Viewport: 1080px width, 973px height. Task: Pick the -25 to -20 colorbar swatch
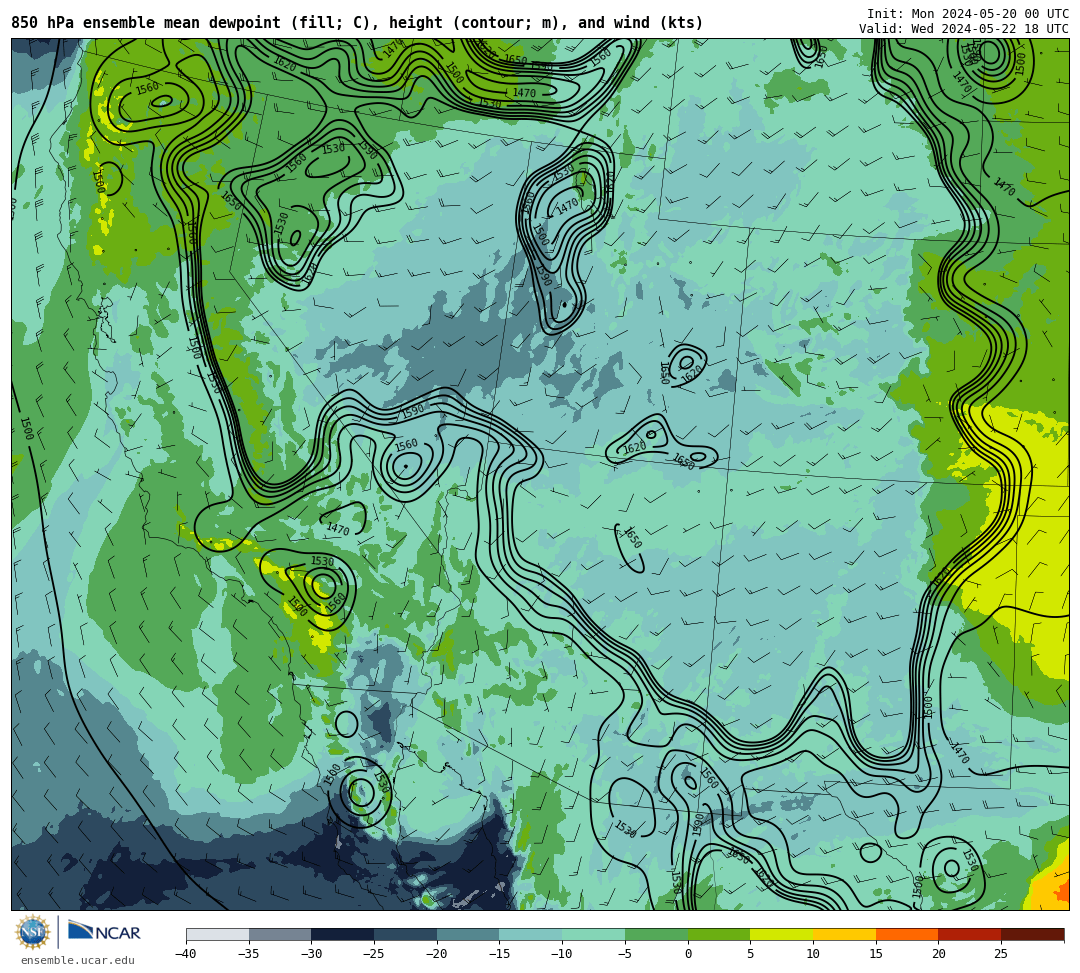click(406, 934)
